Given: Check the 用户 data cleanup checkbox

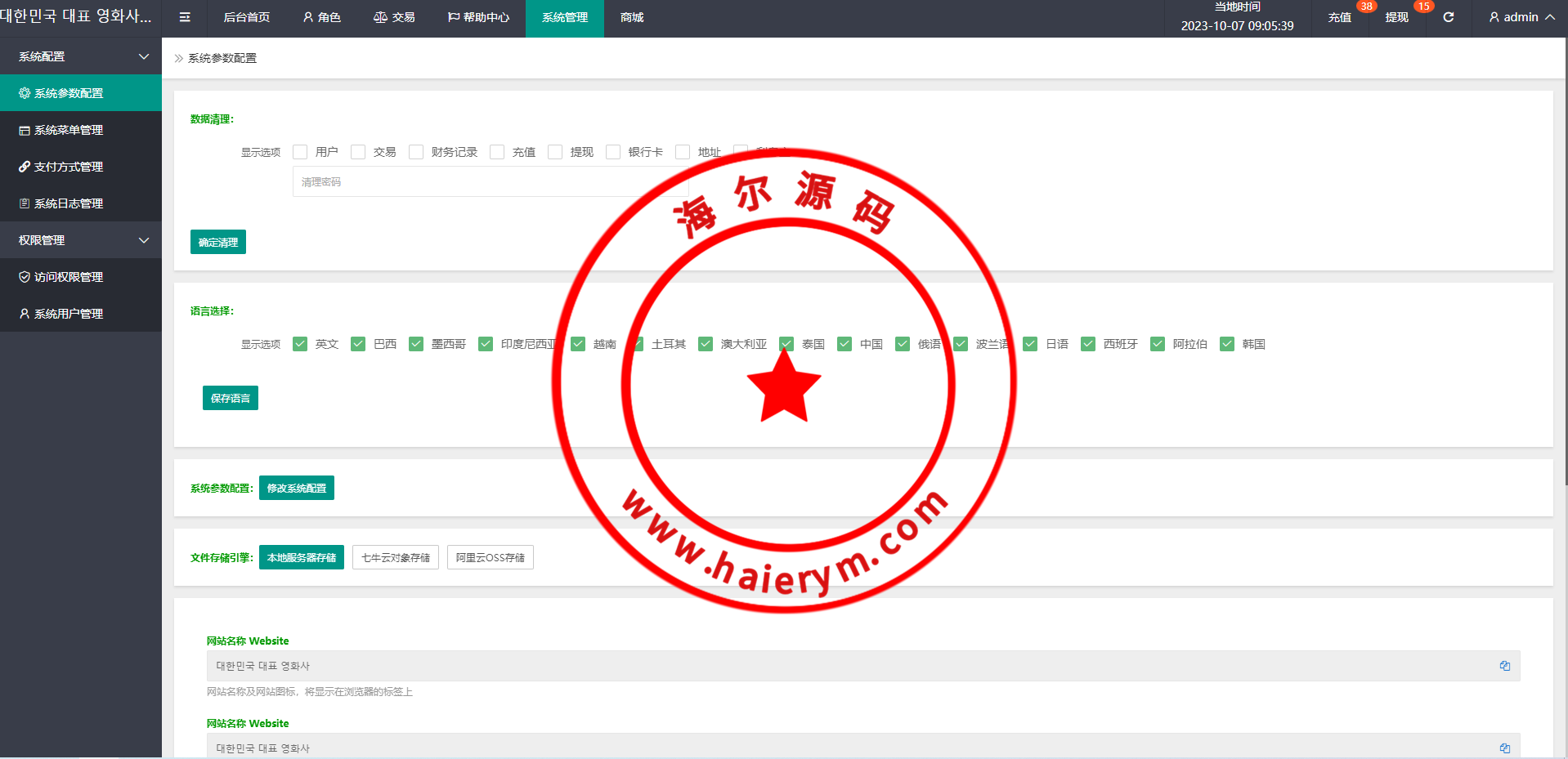Looking at the screenshot, I should 300,152.
